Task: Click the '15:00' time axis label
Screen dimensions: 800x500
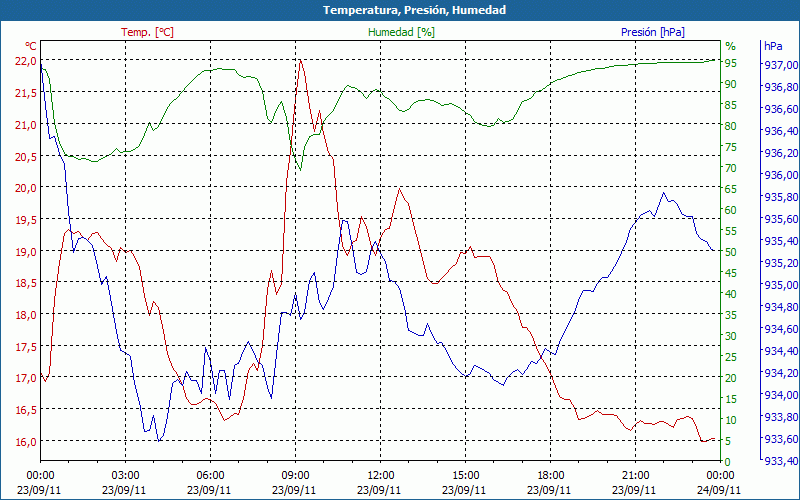Action: coord(465,476)
